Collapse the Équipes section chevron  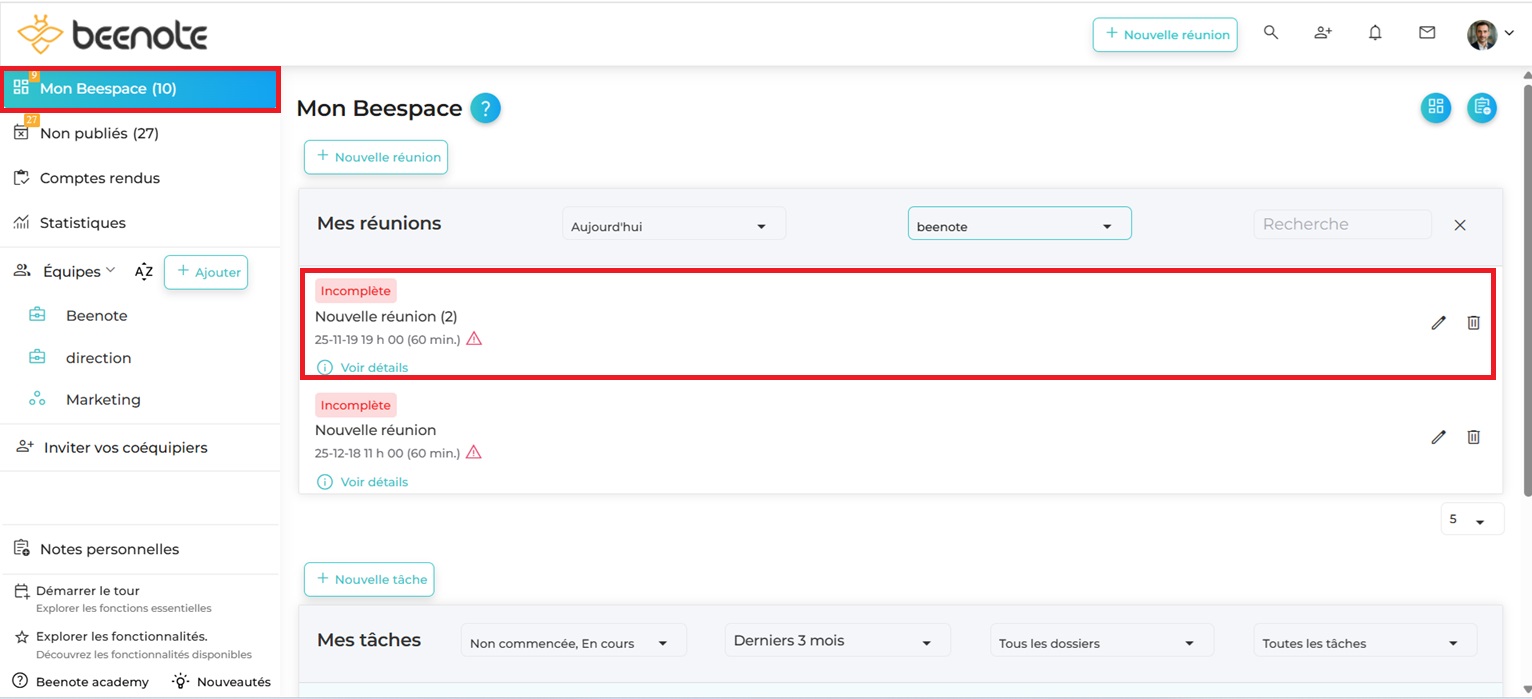(x=111, y=271)
